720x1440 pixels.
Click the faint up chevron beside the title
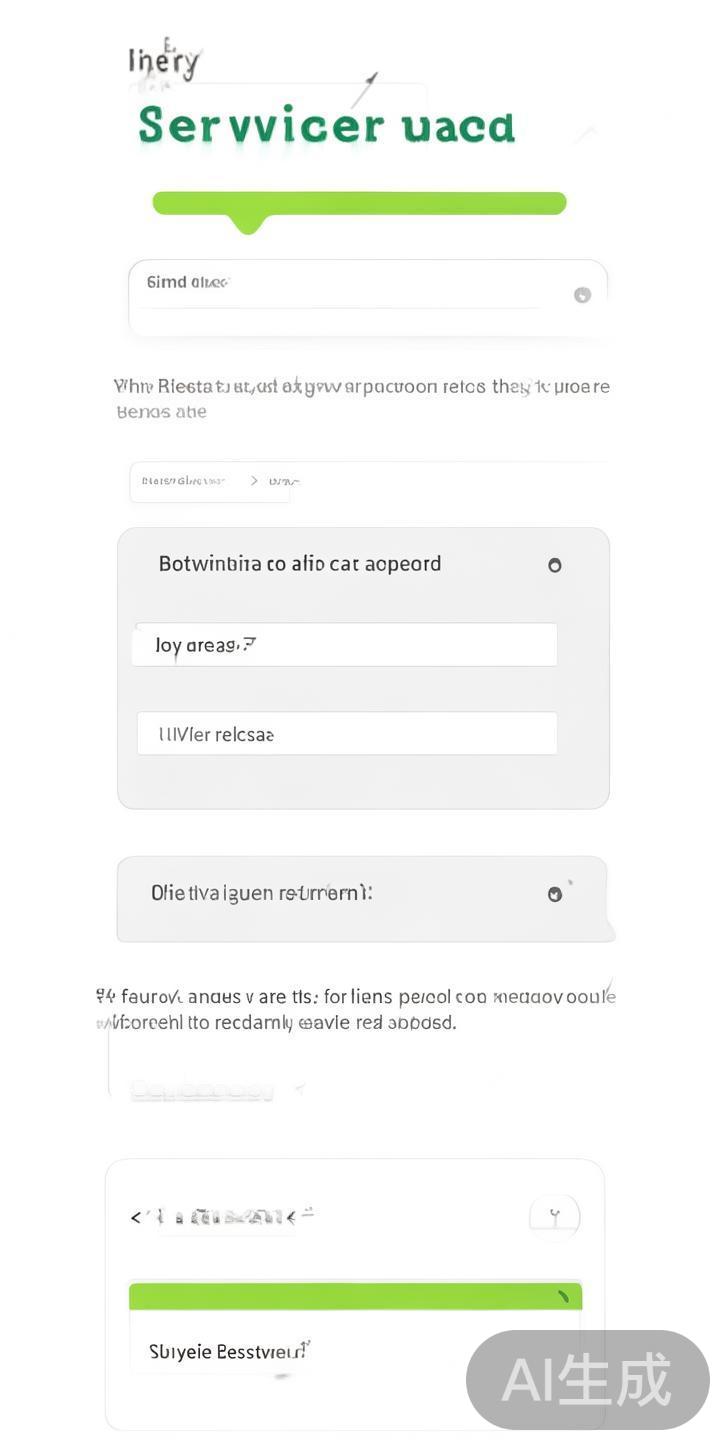pyautogui.click(x=587, y=133)
